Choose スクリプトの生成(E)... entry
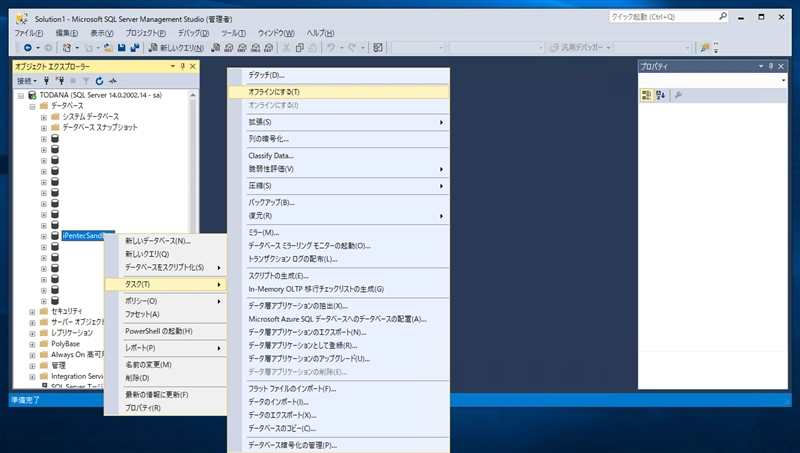The image size is (800, 453). coord(339,275)
